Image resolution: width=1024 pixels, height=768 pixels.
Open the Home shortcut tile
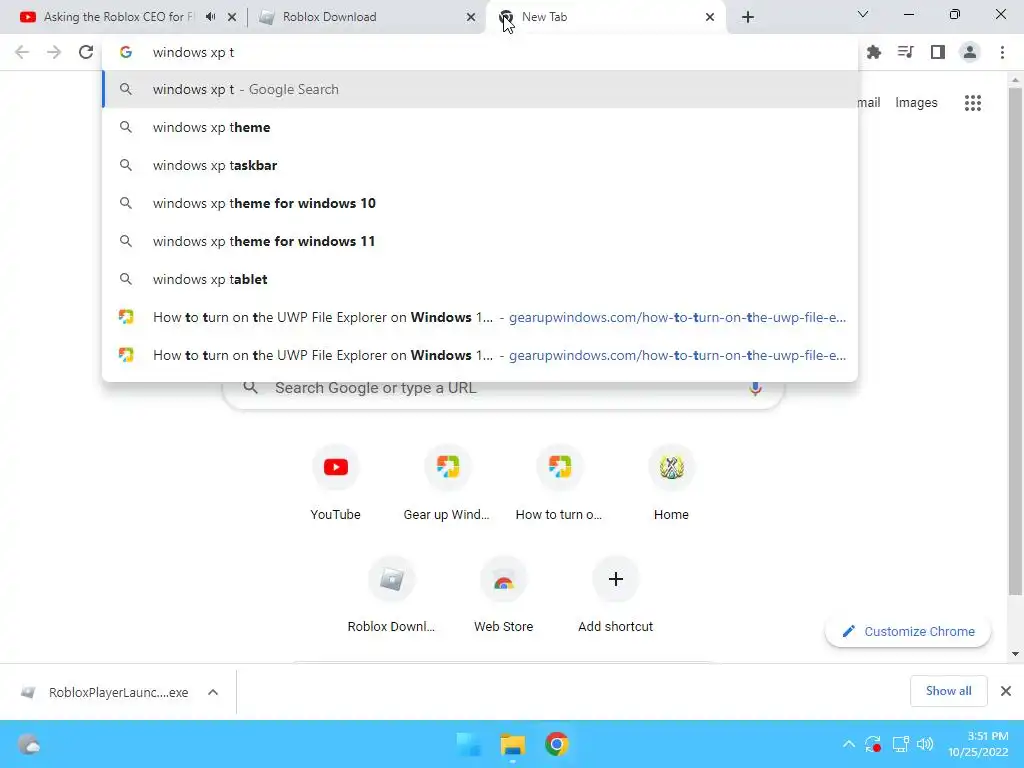pyautogui.click(x=671, y=482)
